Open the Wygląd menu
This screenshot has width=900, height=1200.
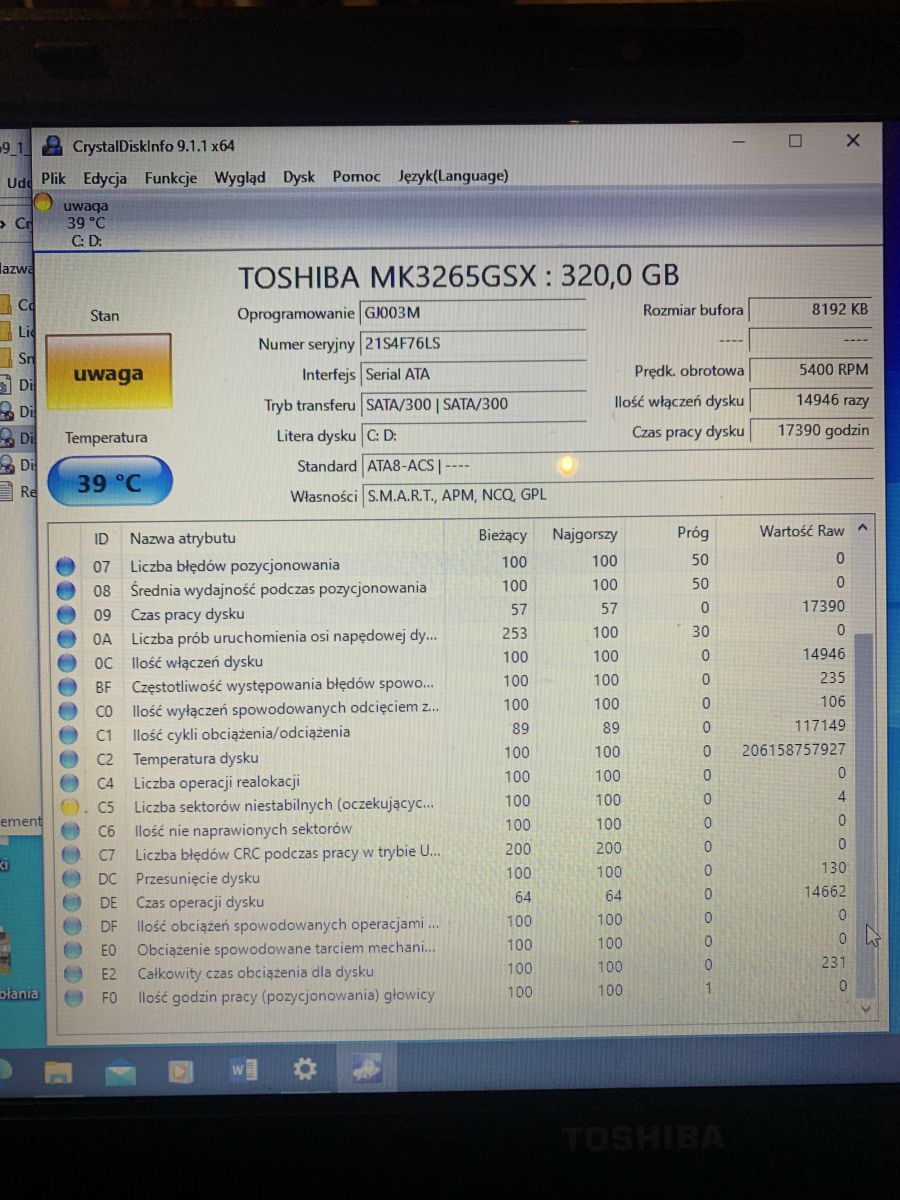click(x=240, y=178)
